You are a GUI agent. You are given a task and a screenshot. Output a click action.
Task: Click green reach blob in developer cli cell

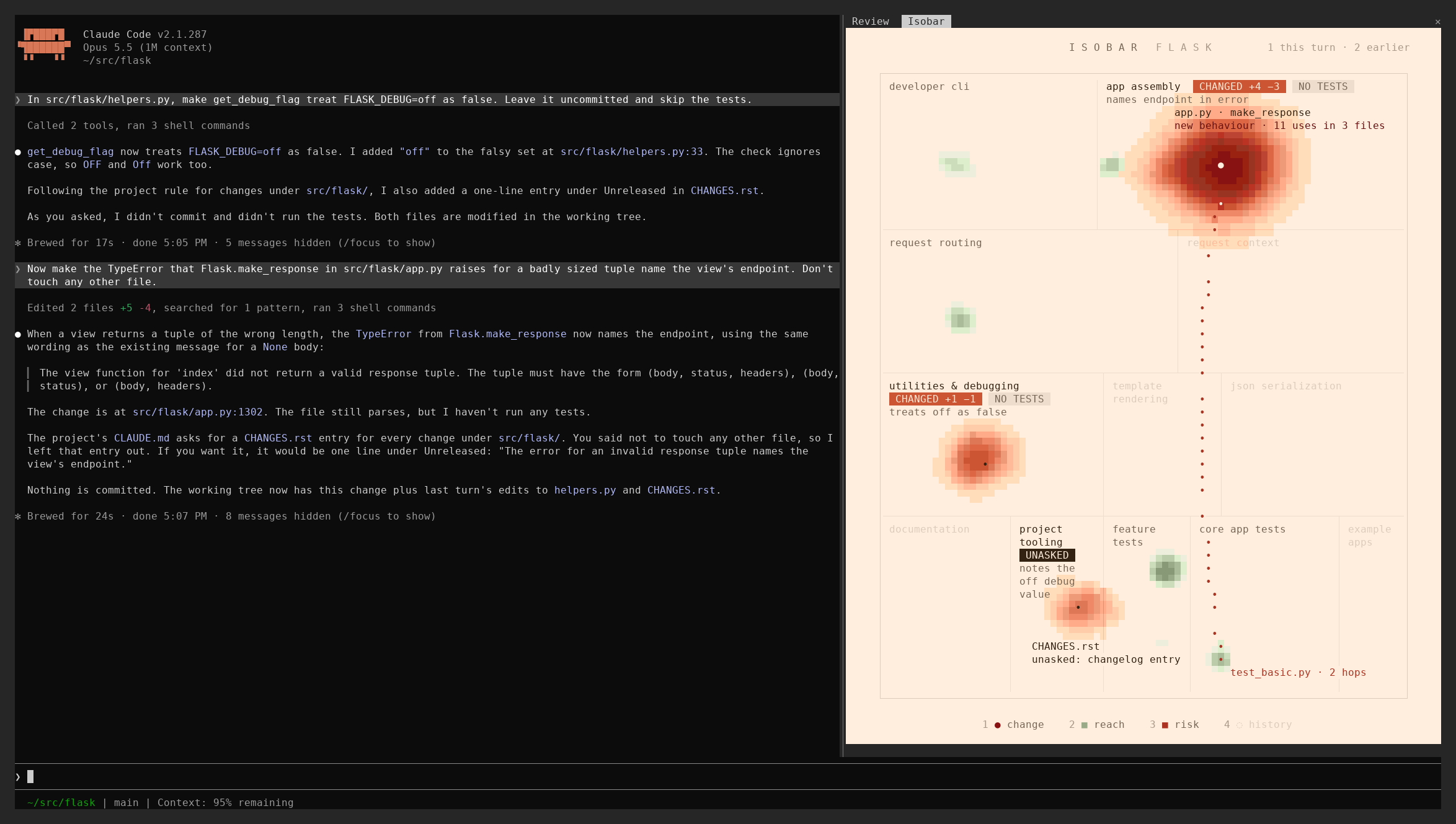pyautogui.click(x=957, y=164)
